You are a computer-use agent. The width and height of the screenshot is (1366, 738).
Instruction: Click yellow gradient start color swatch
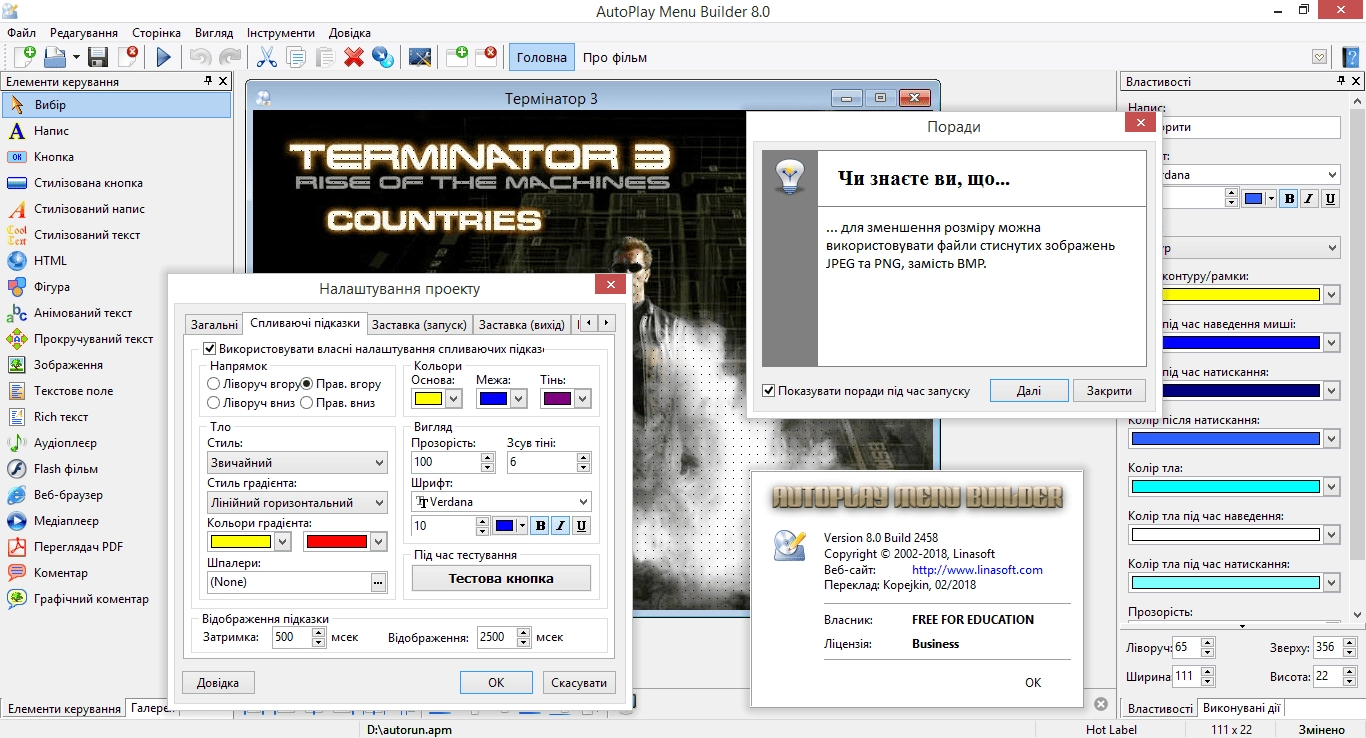tap(240, 541)
